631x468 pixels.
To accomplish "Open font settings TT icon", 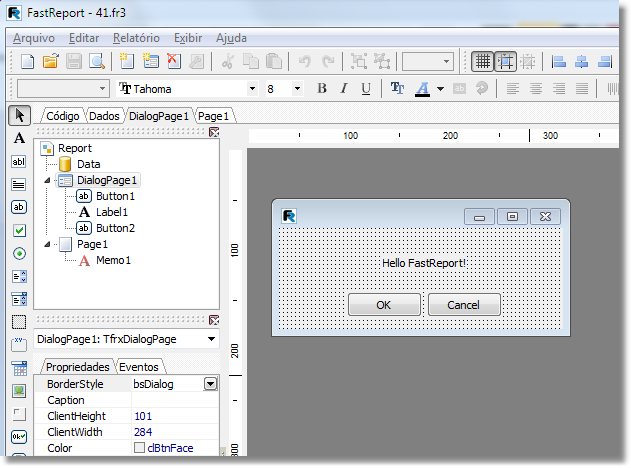I will pos(398,89).
